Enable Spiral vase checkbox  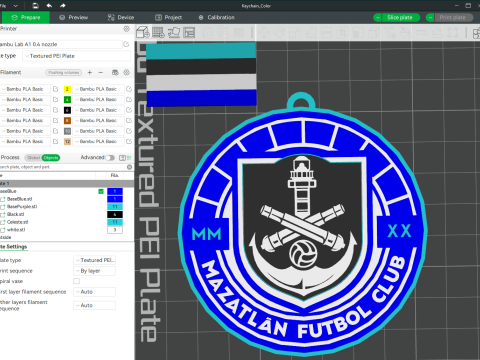(x=76, y=281)
